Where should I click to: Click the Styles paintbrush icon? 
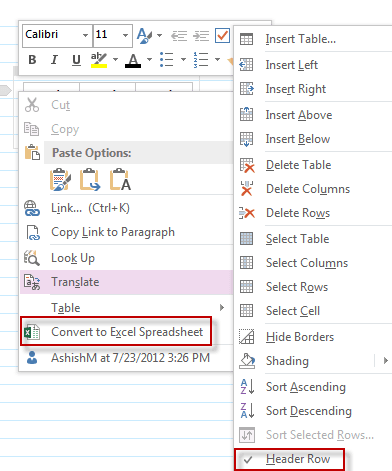[145, 35]
